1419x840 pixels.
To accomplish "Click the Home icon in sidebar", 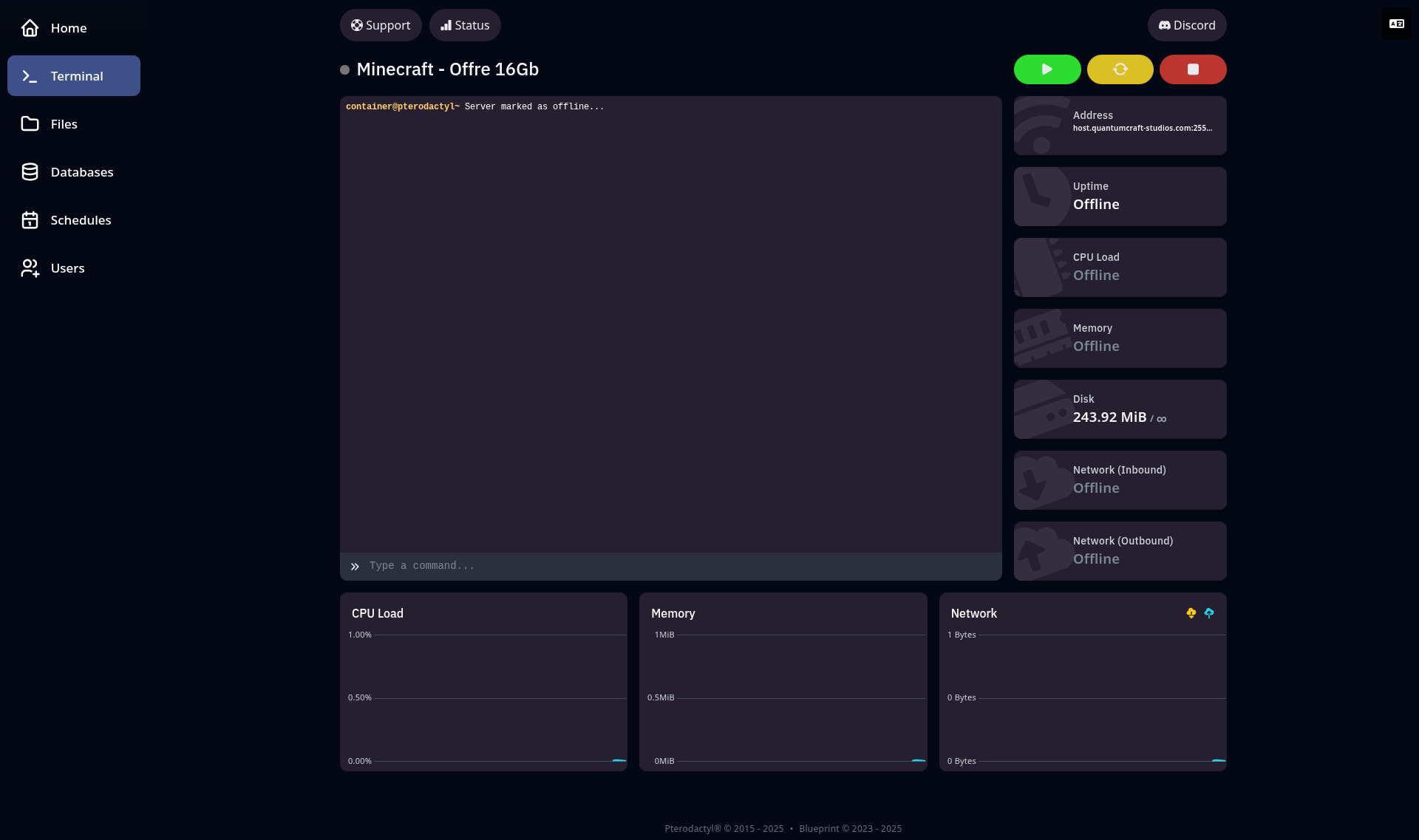I will point(30,28).
